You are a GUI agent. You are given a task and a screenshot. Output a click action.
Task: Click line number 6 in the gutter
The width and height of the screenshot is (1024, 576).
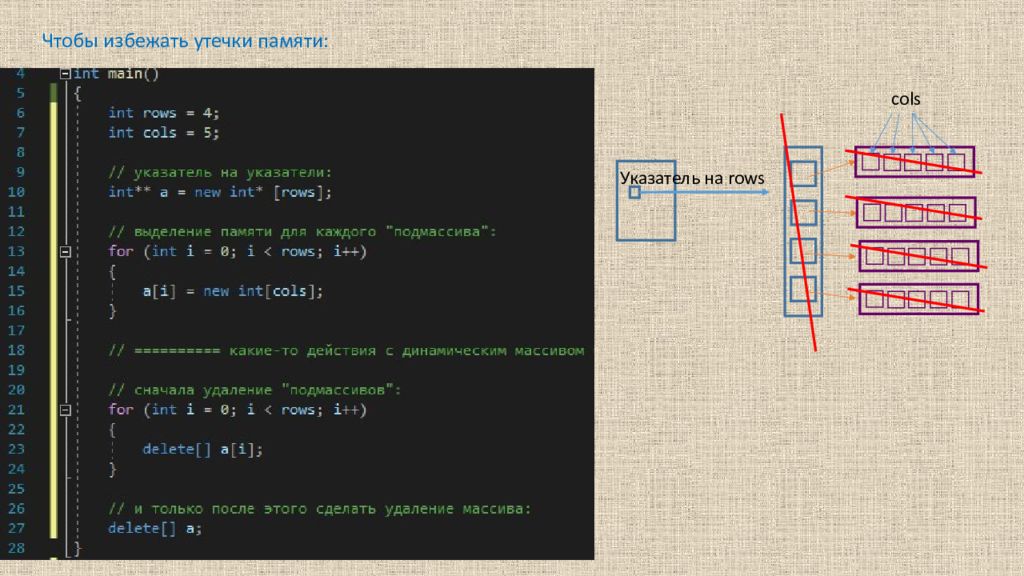(21, 113)
